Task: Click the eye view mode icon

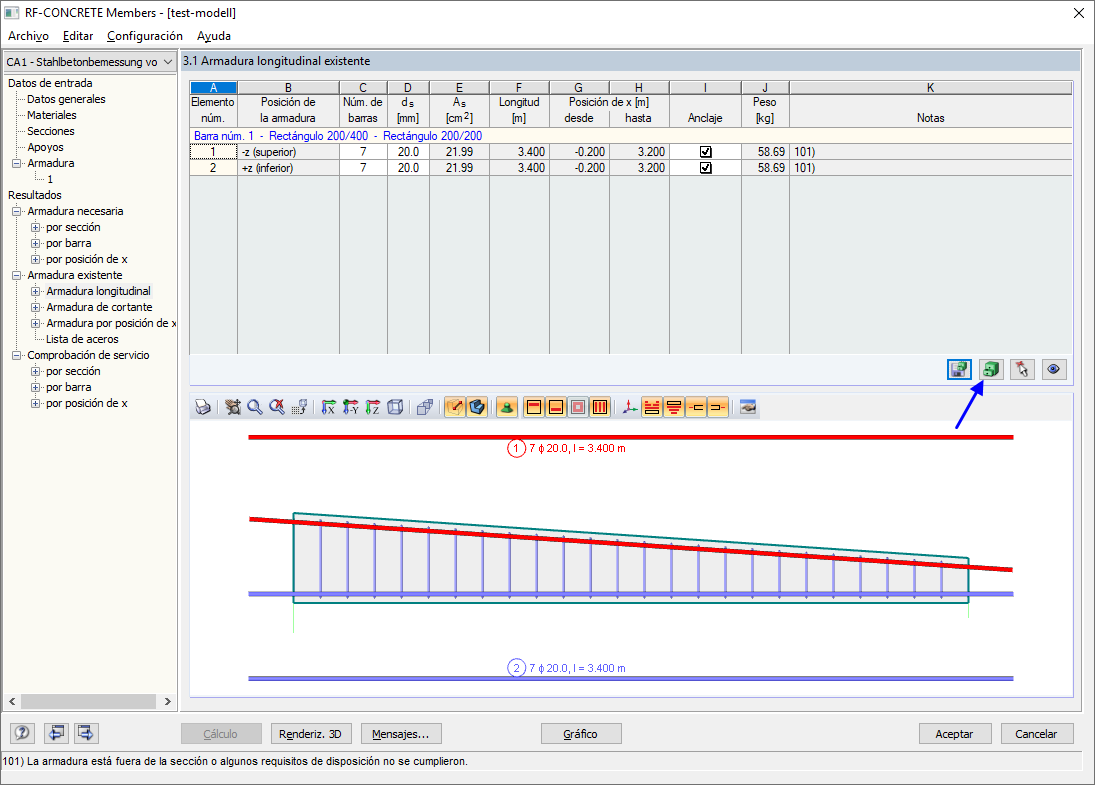Action: [x=1054, y=369]
